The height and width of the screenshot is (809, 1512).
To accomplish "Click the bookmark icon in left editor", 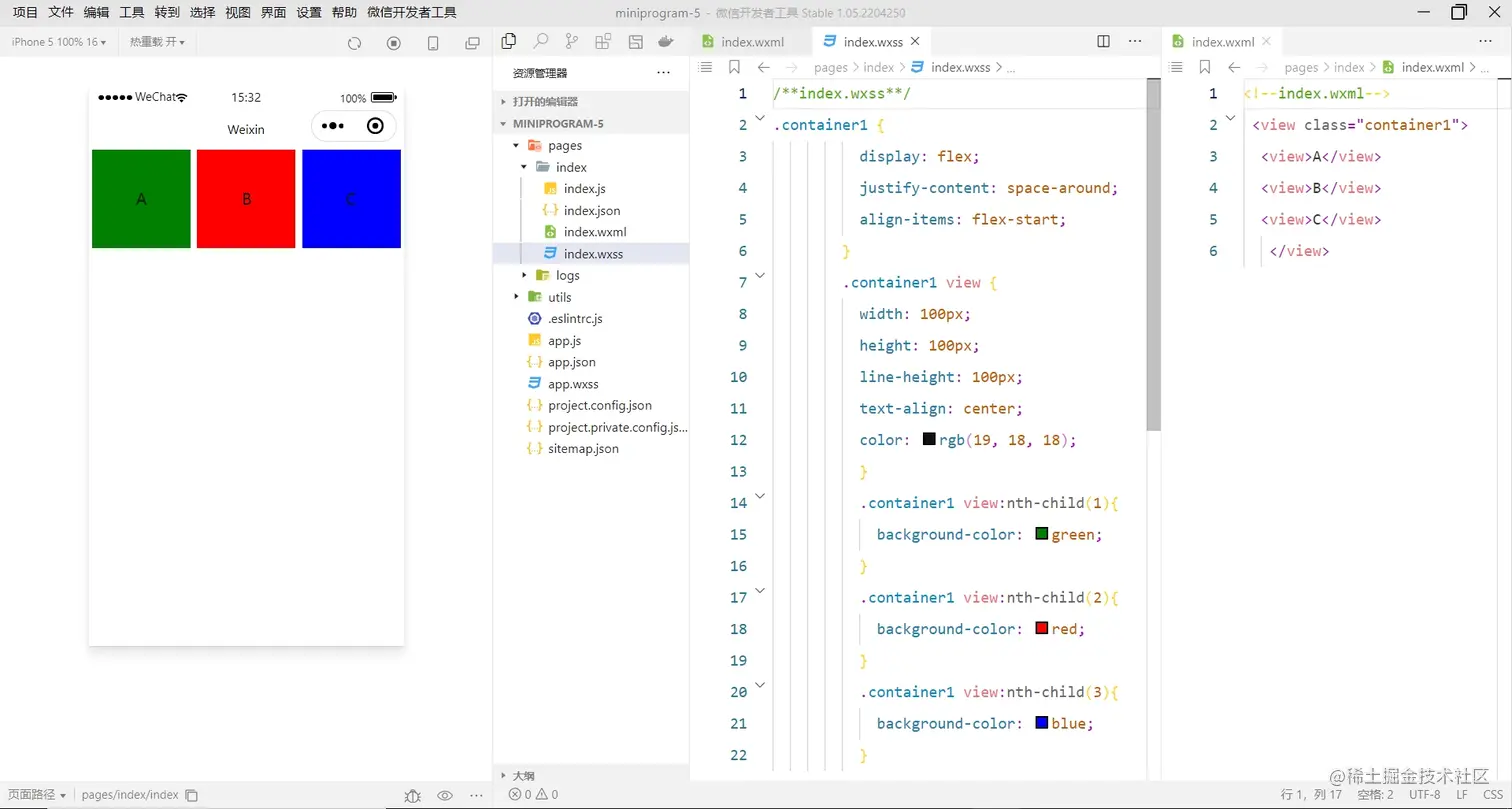I will tap(734, 67).
